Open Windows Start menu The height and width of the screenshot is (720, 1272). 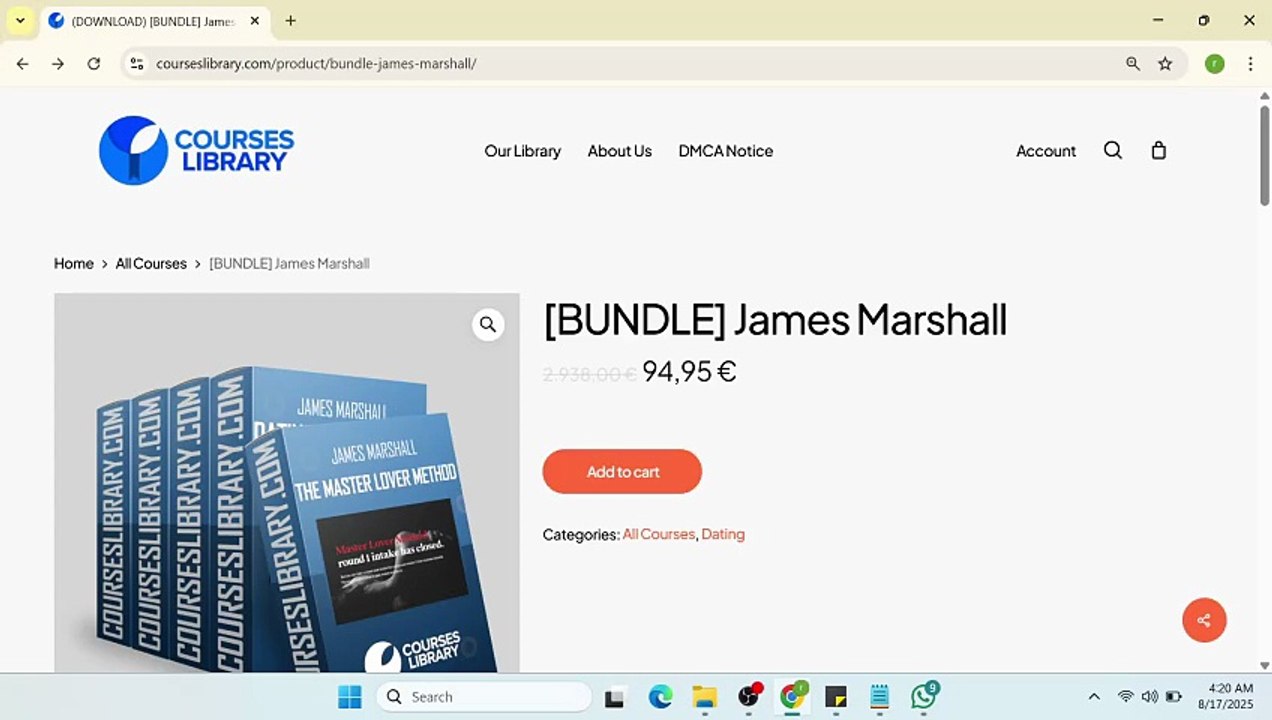350,697
